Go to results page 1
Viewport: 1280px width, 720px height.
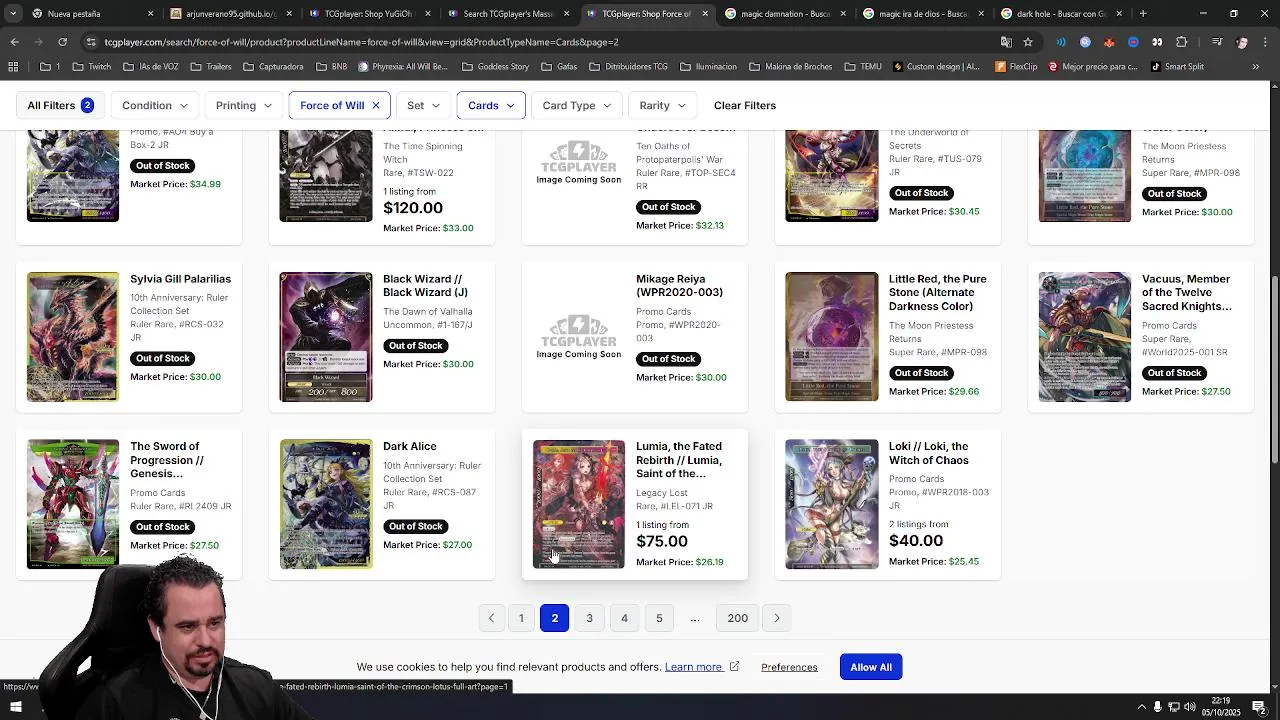tap(521, 618)
